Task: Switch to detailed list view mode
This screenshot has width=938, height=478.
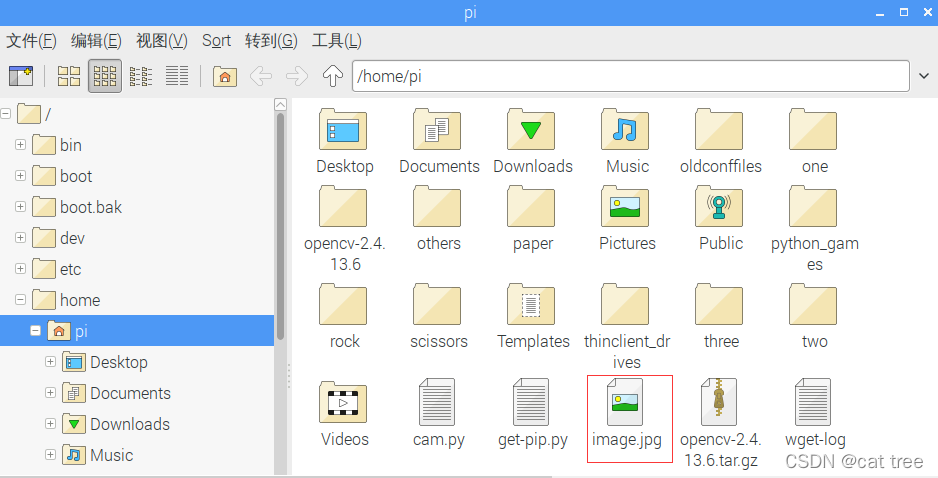Action: click(177, 76)
